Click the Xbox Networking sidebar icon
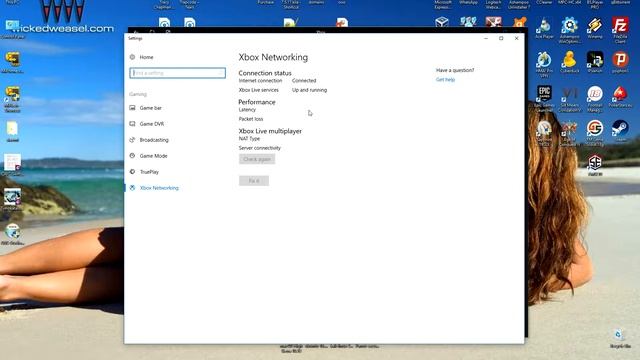The image size is (640, 360). [x=132, y=188]
